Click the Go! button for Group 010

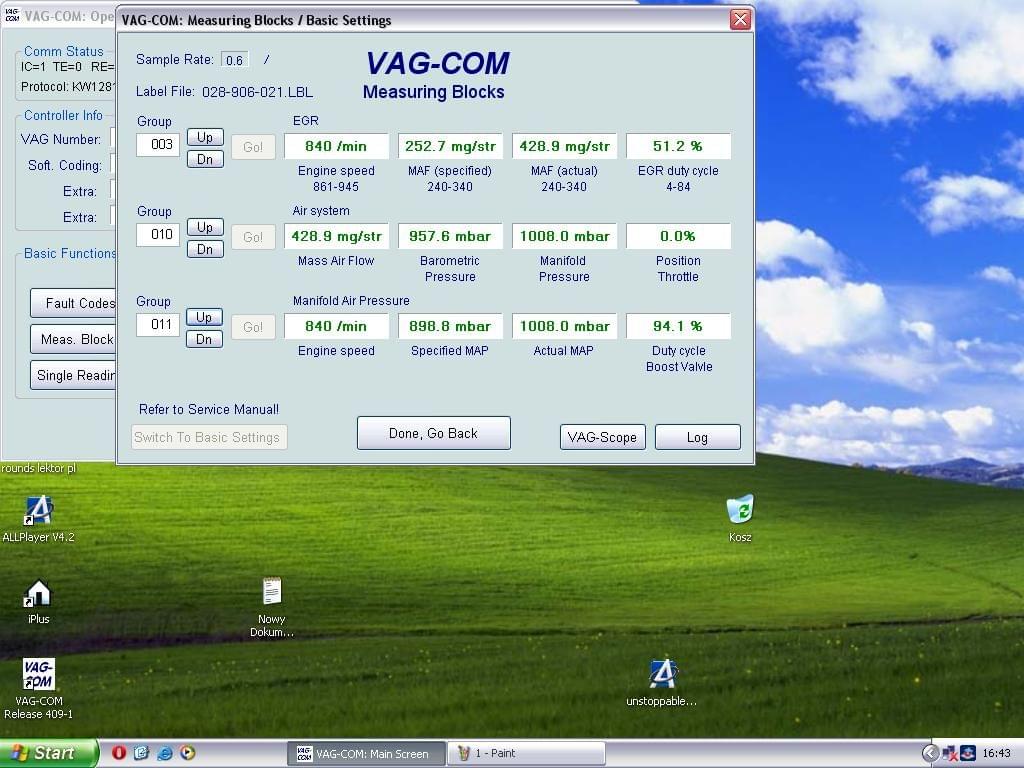pyautogui.click(x=253, y=237)
